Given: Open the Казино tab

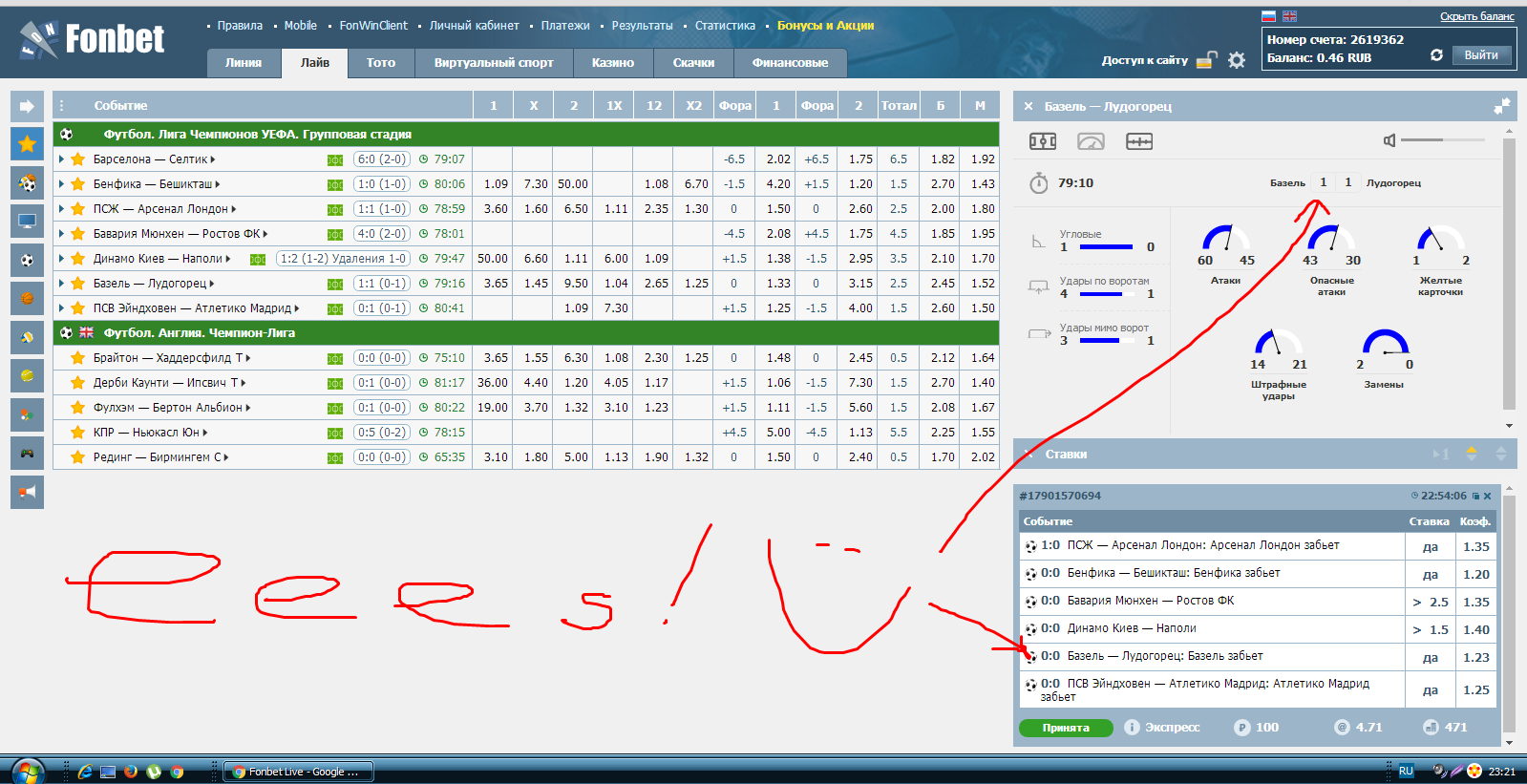Looking at the screenshot, I should click(613, 63).
